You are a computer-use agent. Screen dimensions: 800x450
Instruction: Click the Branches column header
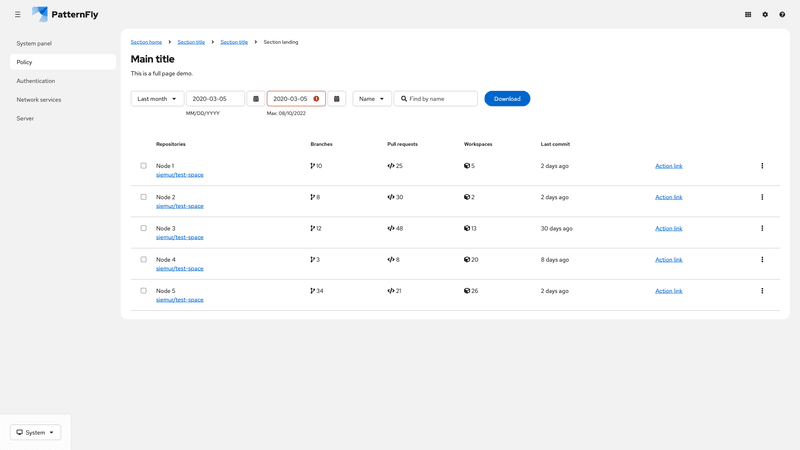(321, 144)
